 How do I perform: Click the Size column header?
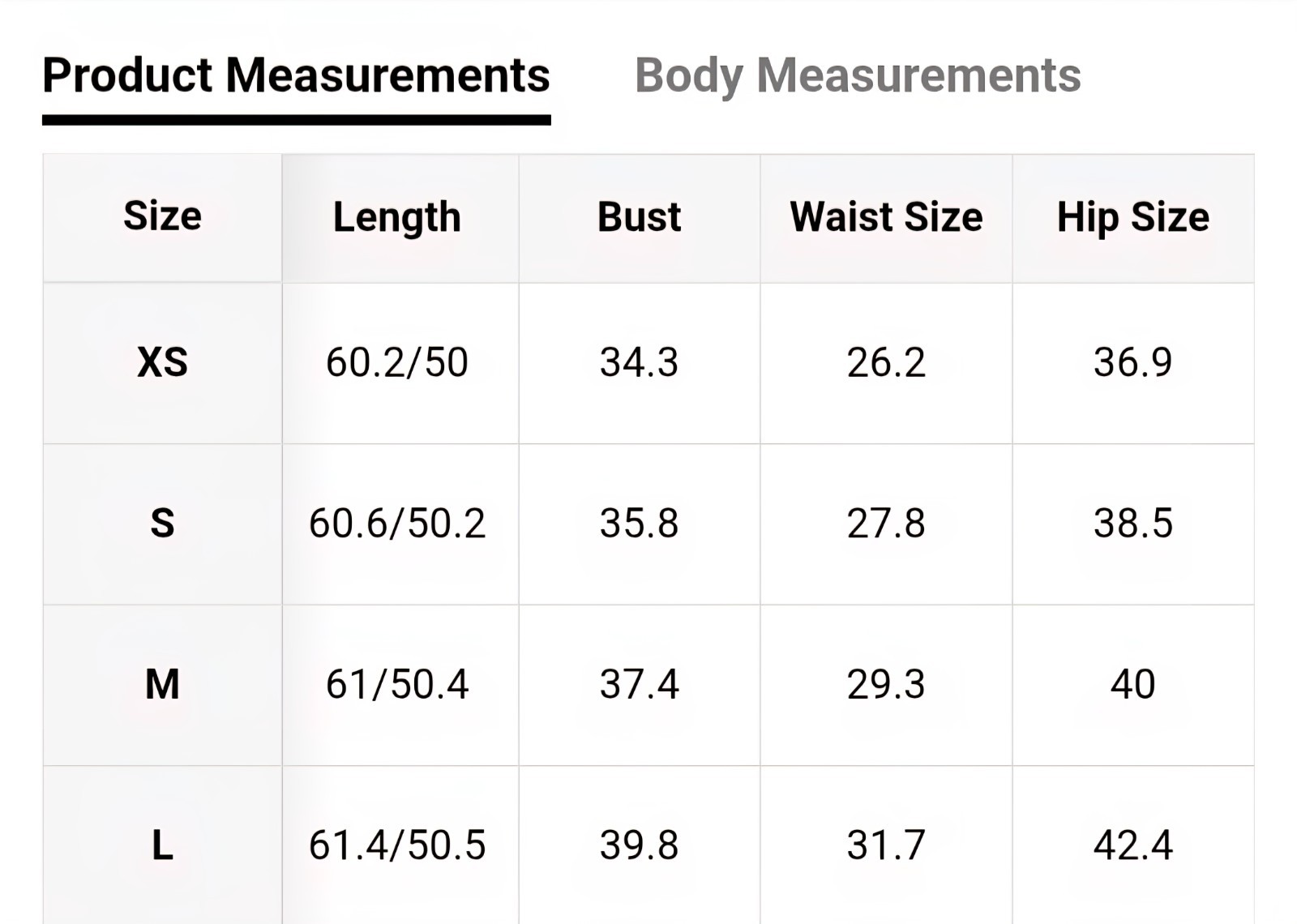pyautogui.click(x=162, y=216)
